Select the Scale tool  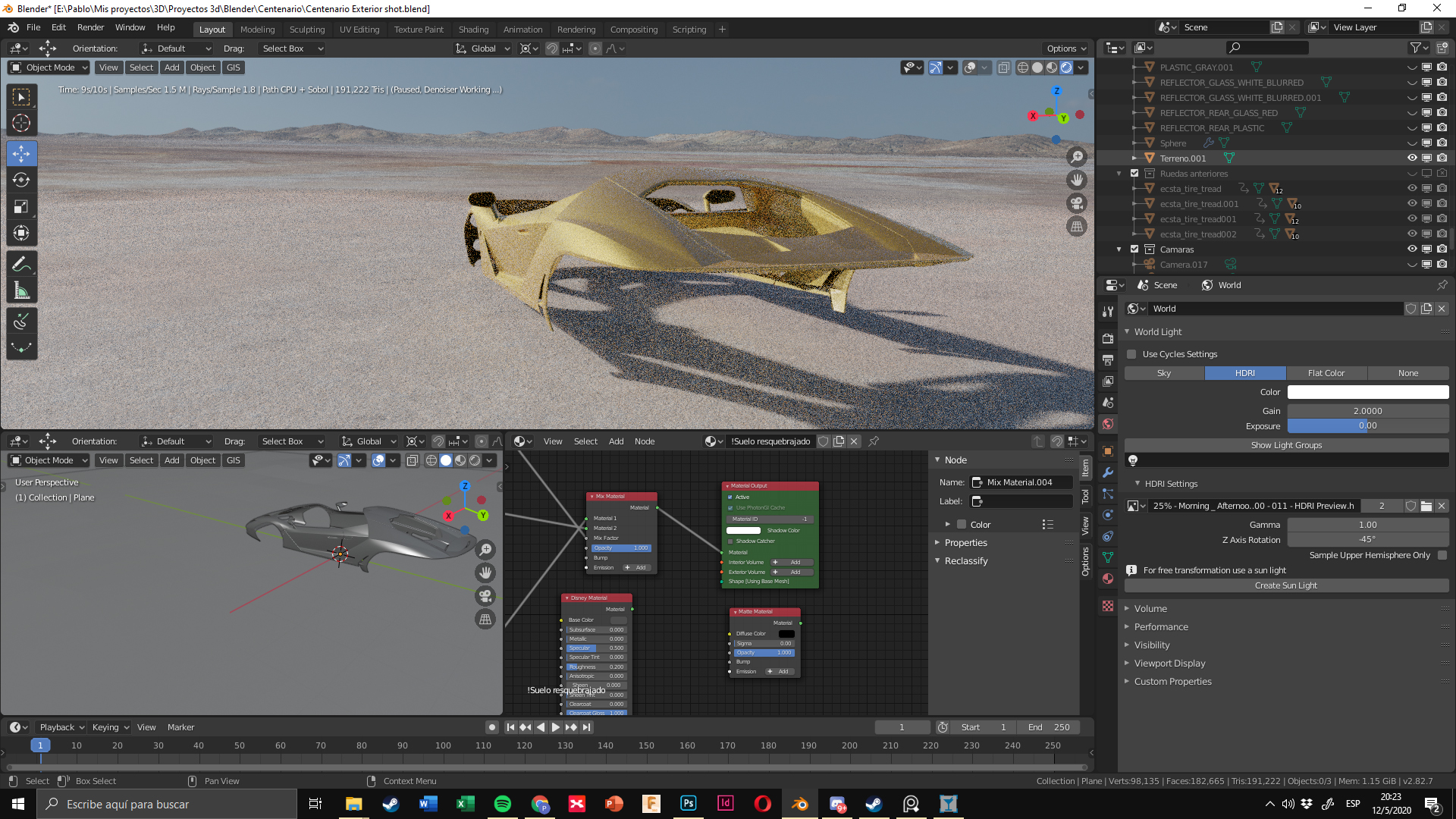click(x=21, y=206)
